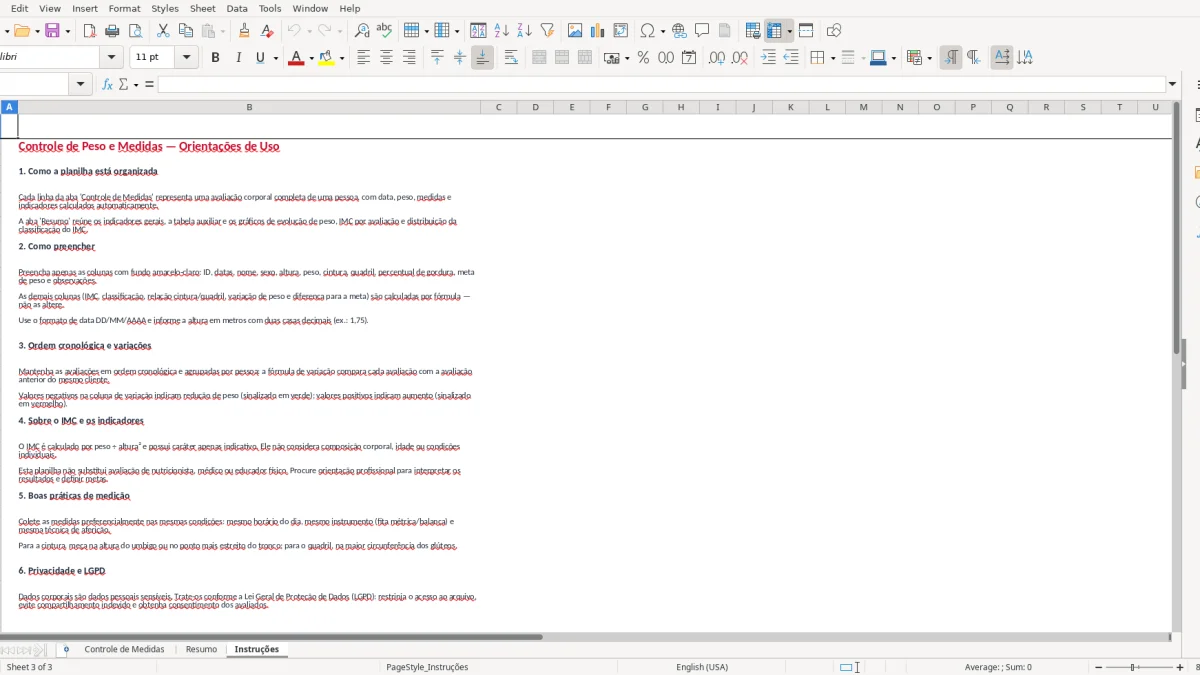The height and width of the screenshot is (675, 1200).
Task: Open the Format menu
Action: [125, 8]
